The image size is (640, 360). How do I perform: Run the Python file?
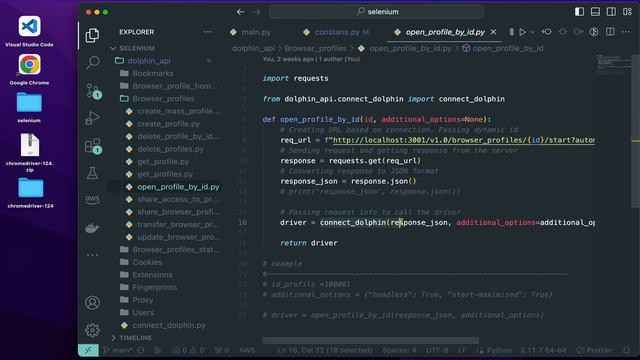522,32
